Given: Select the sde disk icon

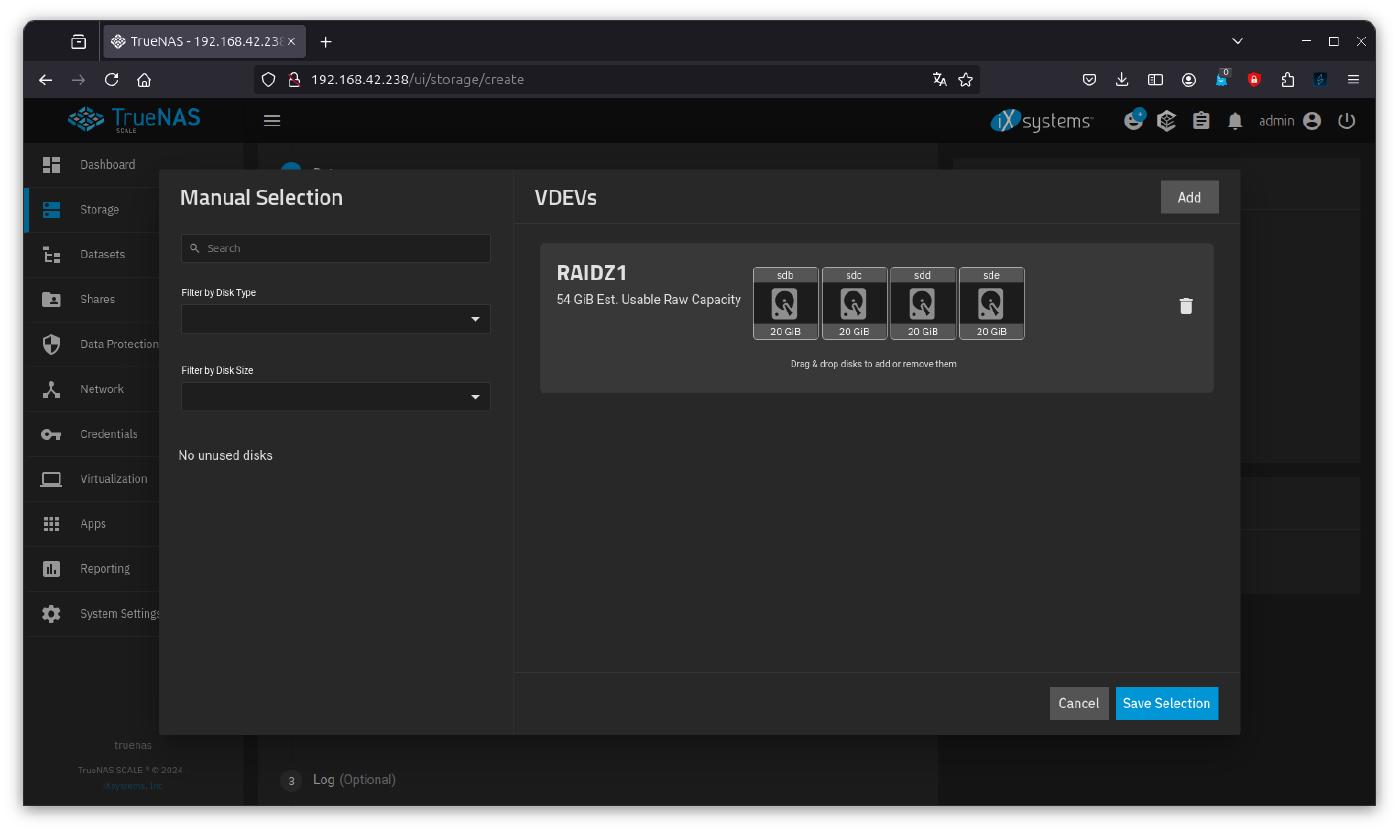Looking at the screenshot, I should 991,303.
